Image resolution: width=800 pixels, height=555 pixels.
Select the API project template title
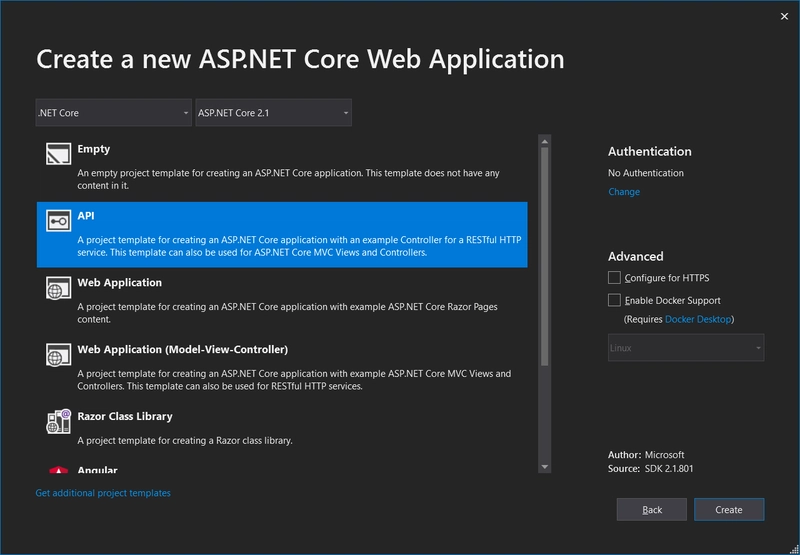pos(86,216)
